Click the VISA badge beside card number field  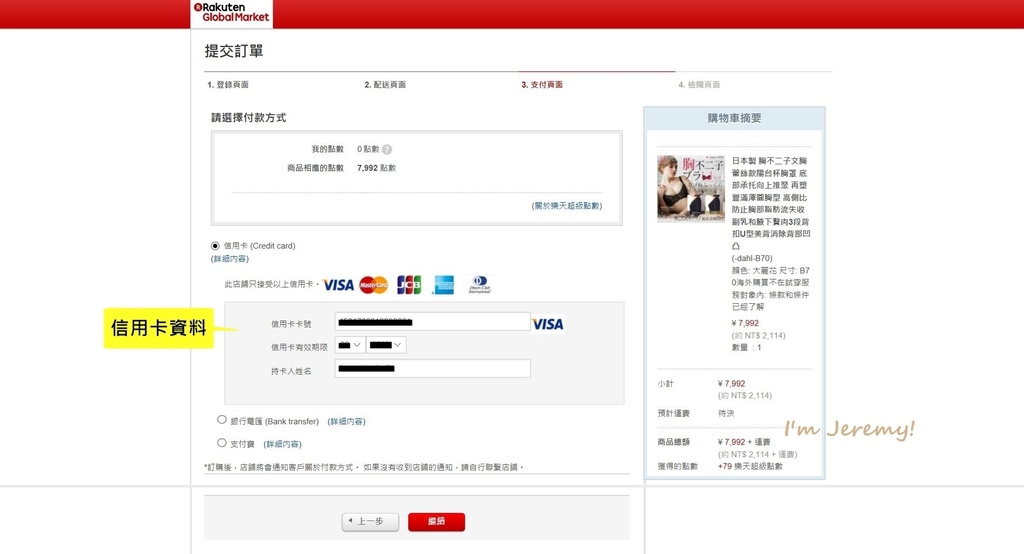(547, 324)
